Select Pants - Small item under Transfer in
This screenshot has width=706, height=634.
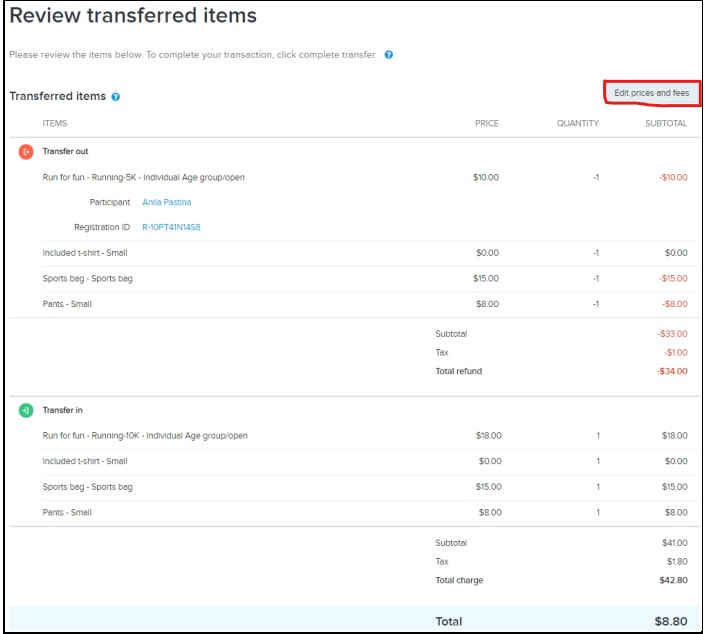tap(67, 512)
